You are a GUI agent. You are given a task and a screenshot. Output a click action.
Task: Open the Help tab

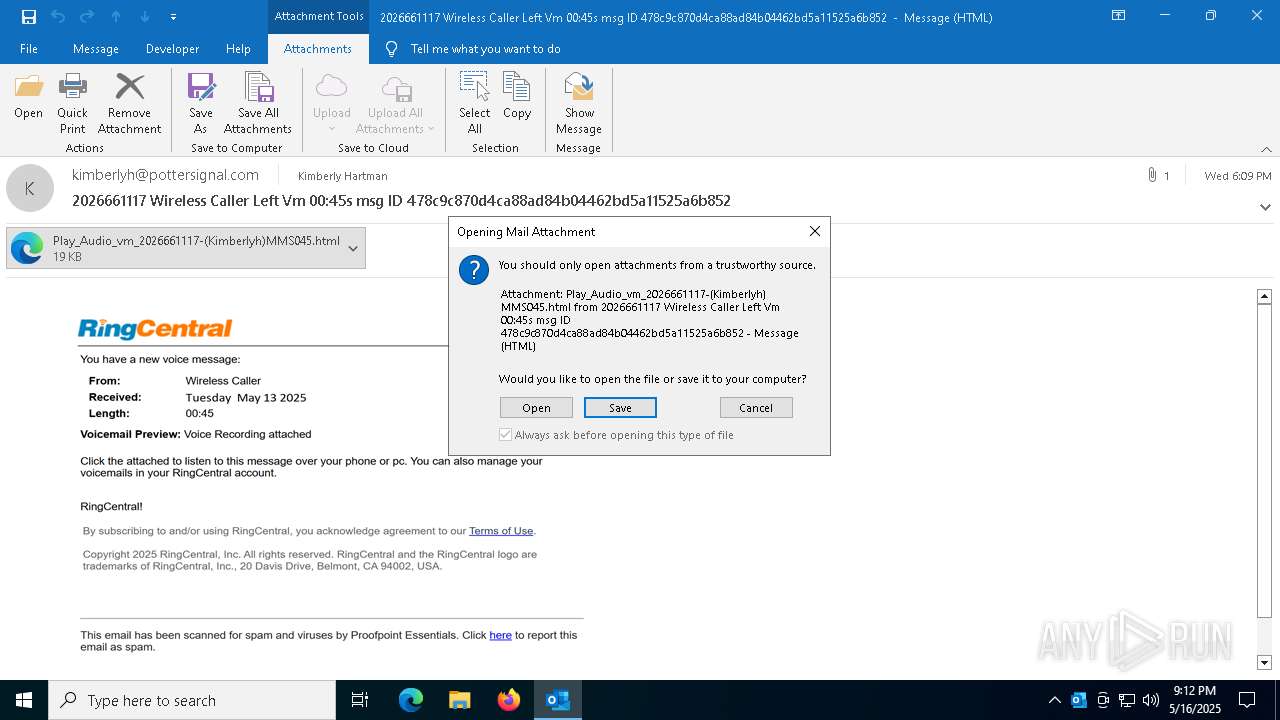click(x=238, y=48)
